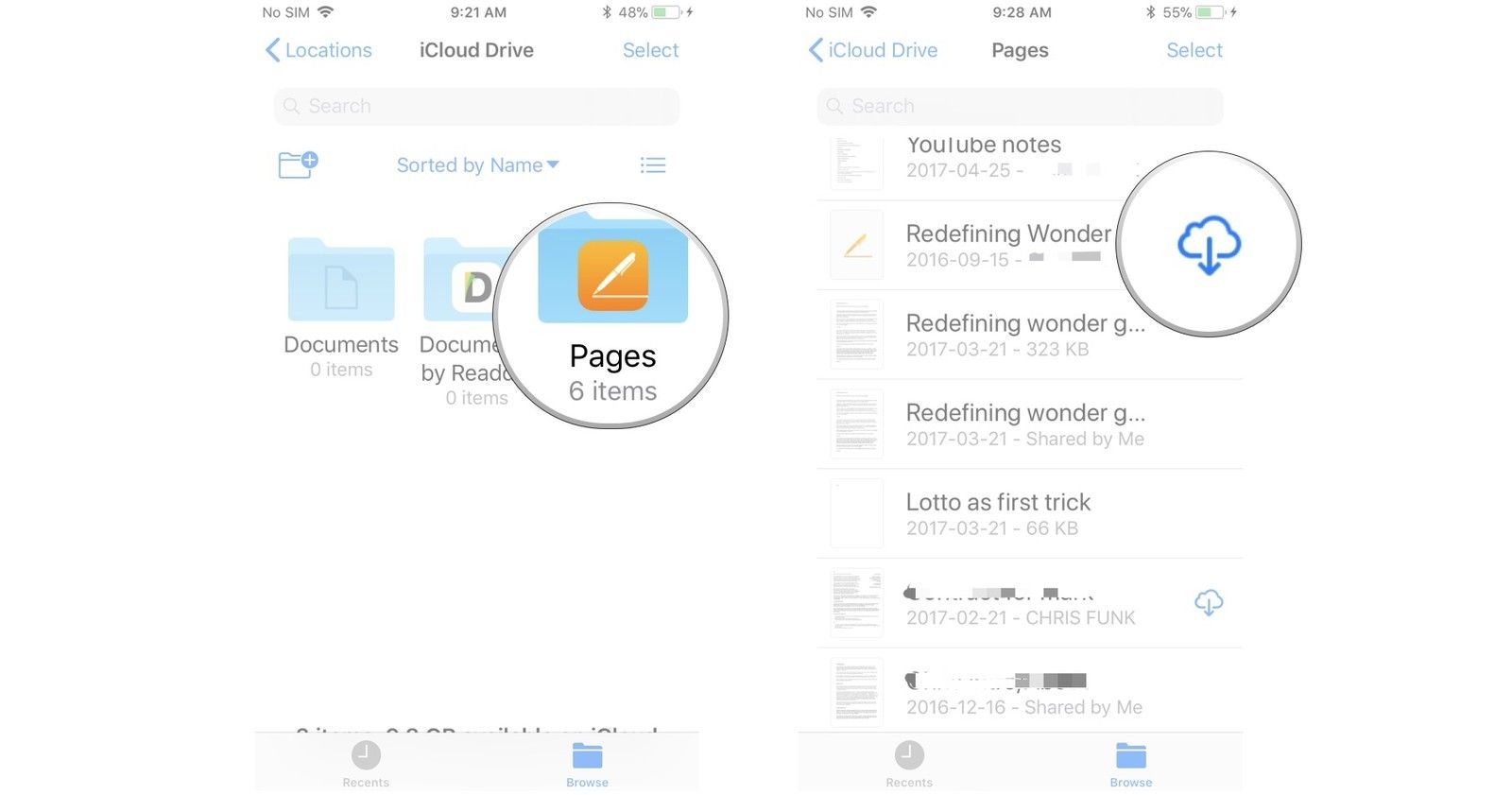Go back to iCloud Drive
This screenshot has height=795, width=1512.
[873, 50]
